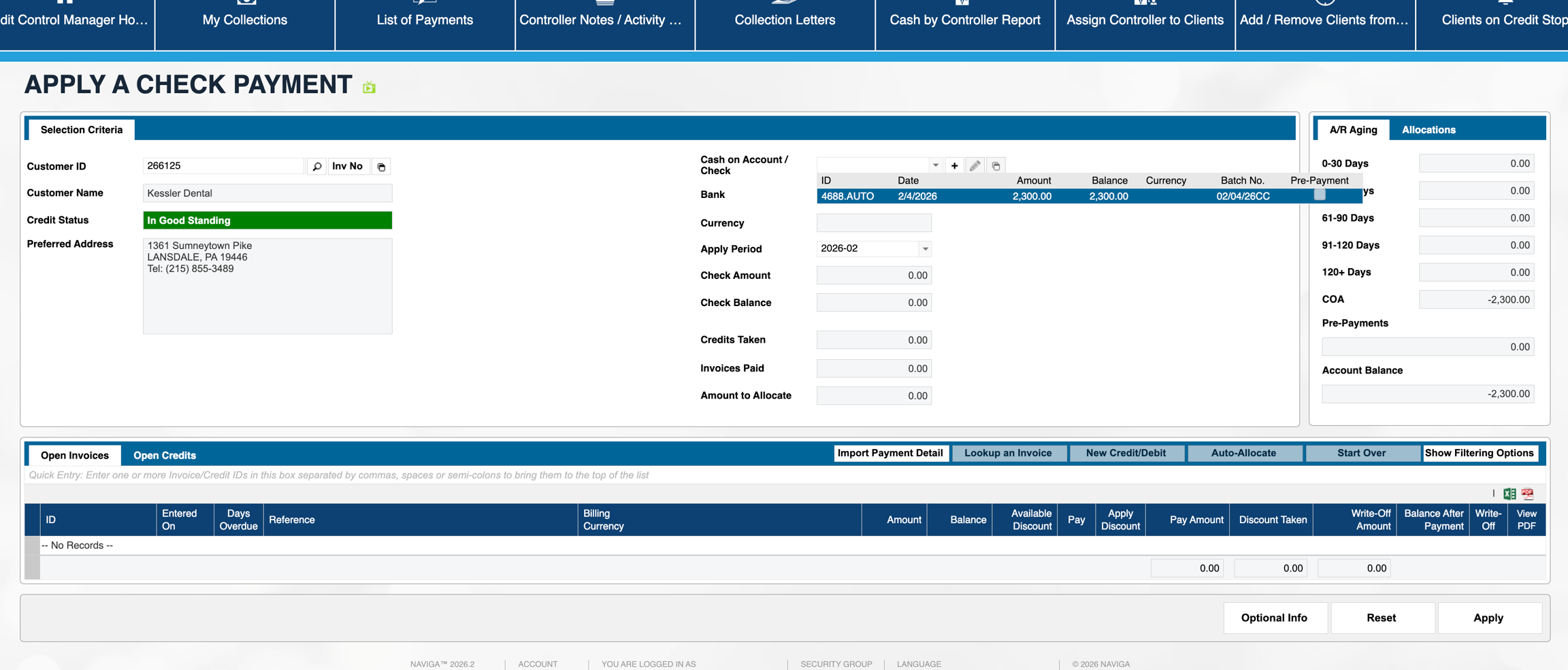Click the green video icon beside page title
Viewport: 1568px width, 670px height.
point(369,87)
